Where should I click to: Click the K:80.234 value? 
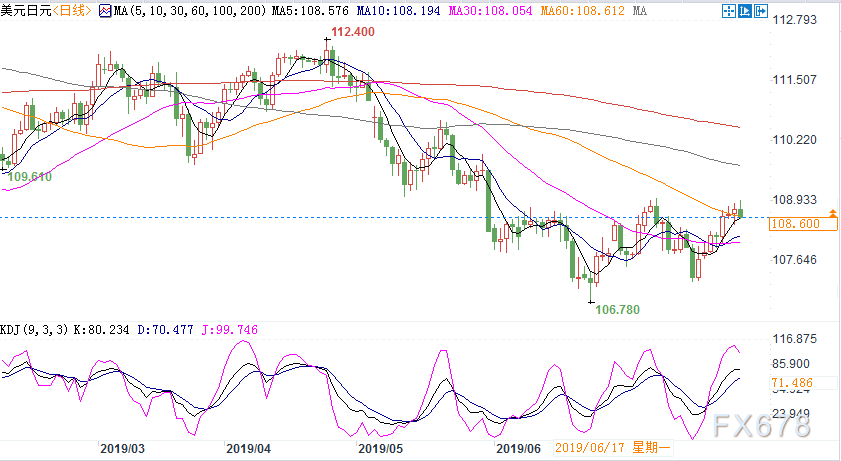tap(101, 330)
